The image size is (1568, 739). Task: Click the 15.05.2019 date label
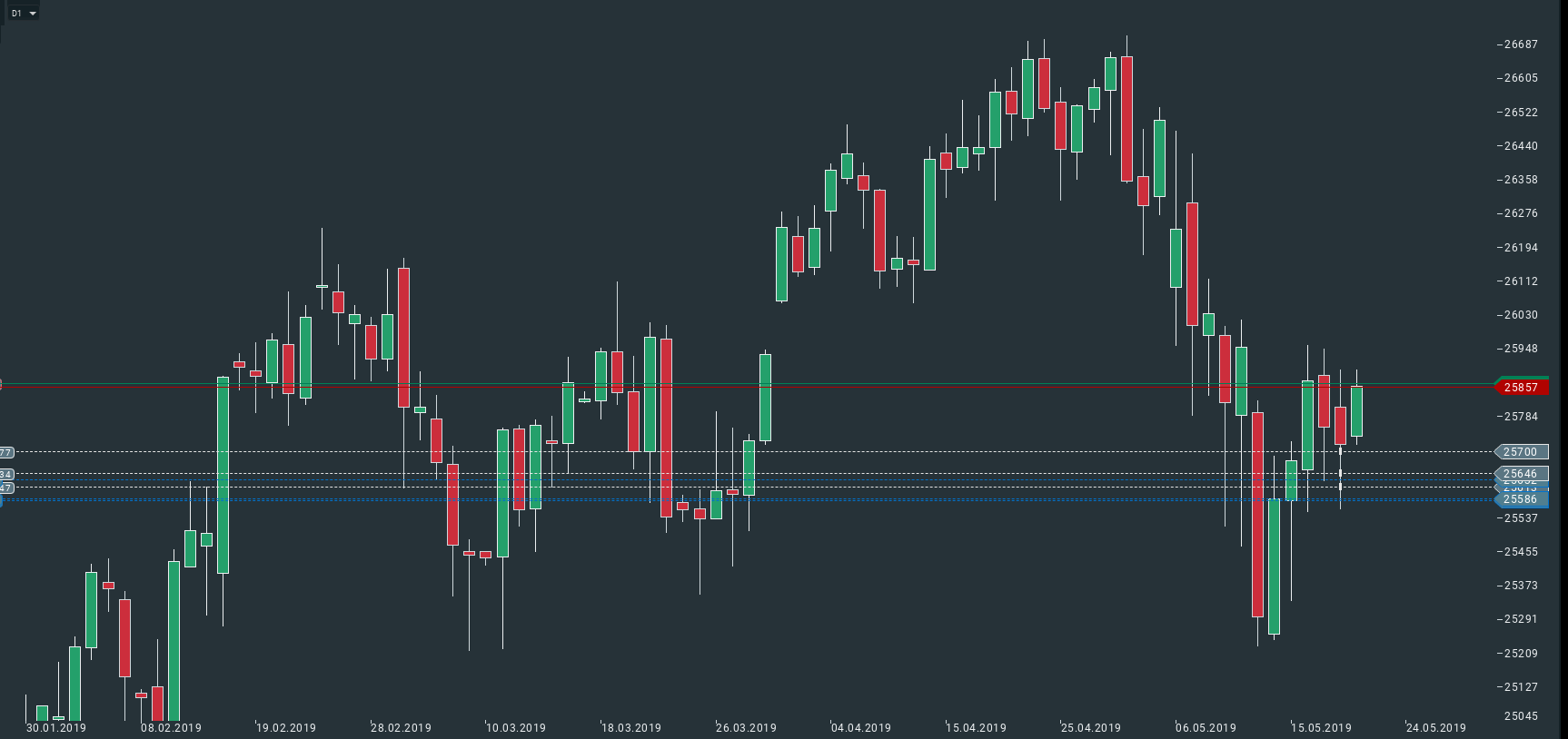[x=1322, y=728]
